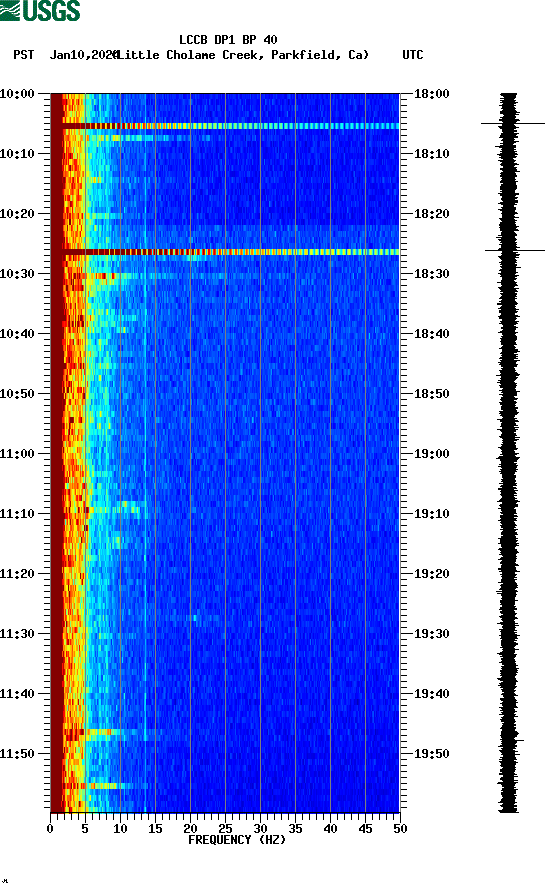Click the 50 Hz frequency tick label

click(x=400, y=829)
